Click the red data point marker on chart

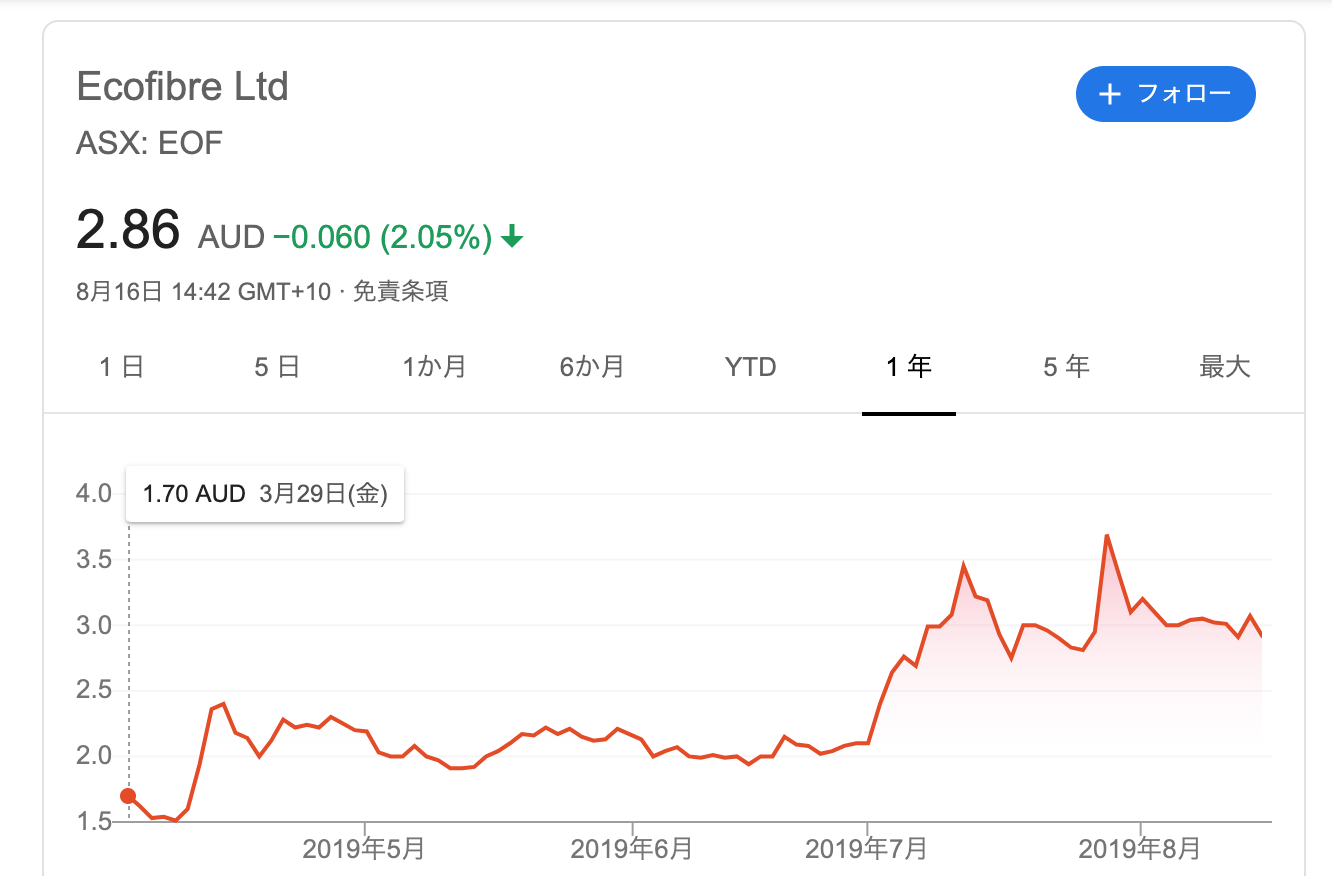(128, 796)
